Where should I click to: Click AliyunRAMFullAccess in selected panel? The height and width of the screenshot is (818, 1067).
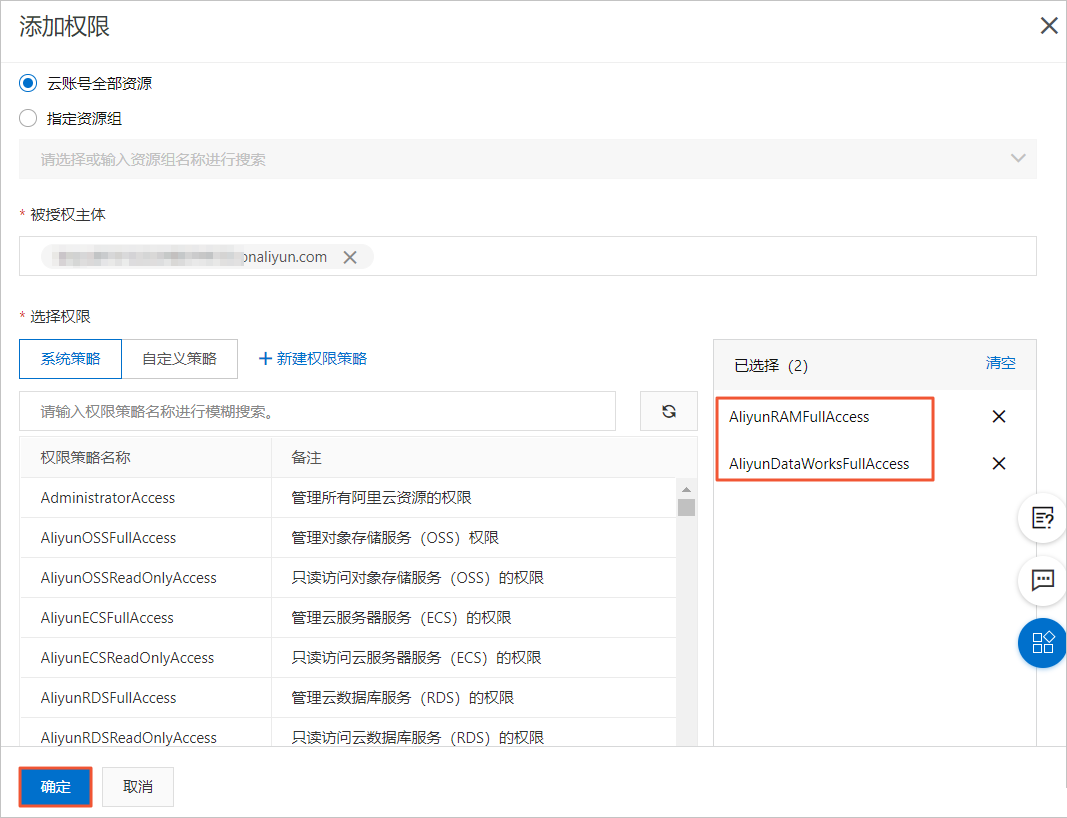coord(799,416)
